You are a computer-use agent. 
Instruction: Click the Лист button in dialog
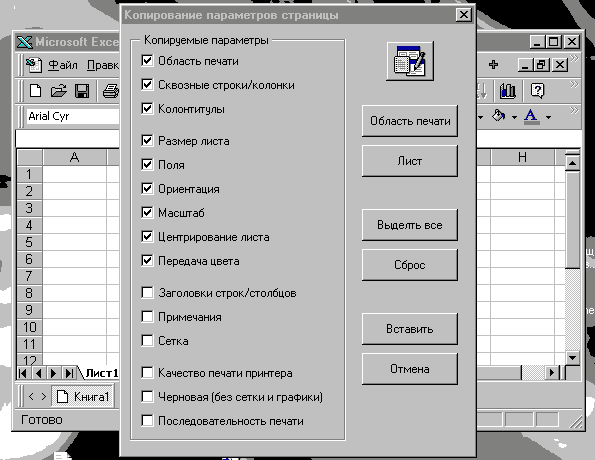pos(410,161)
